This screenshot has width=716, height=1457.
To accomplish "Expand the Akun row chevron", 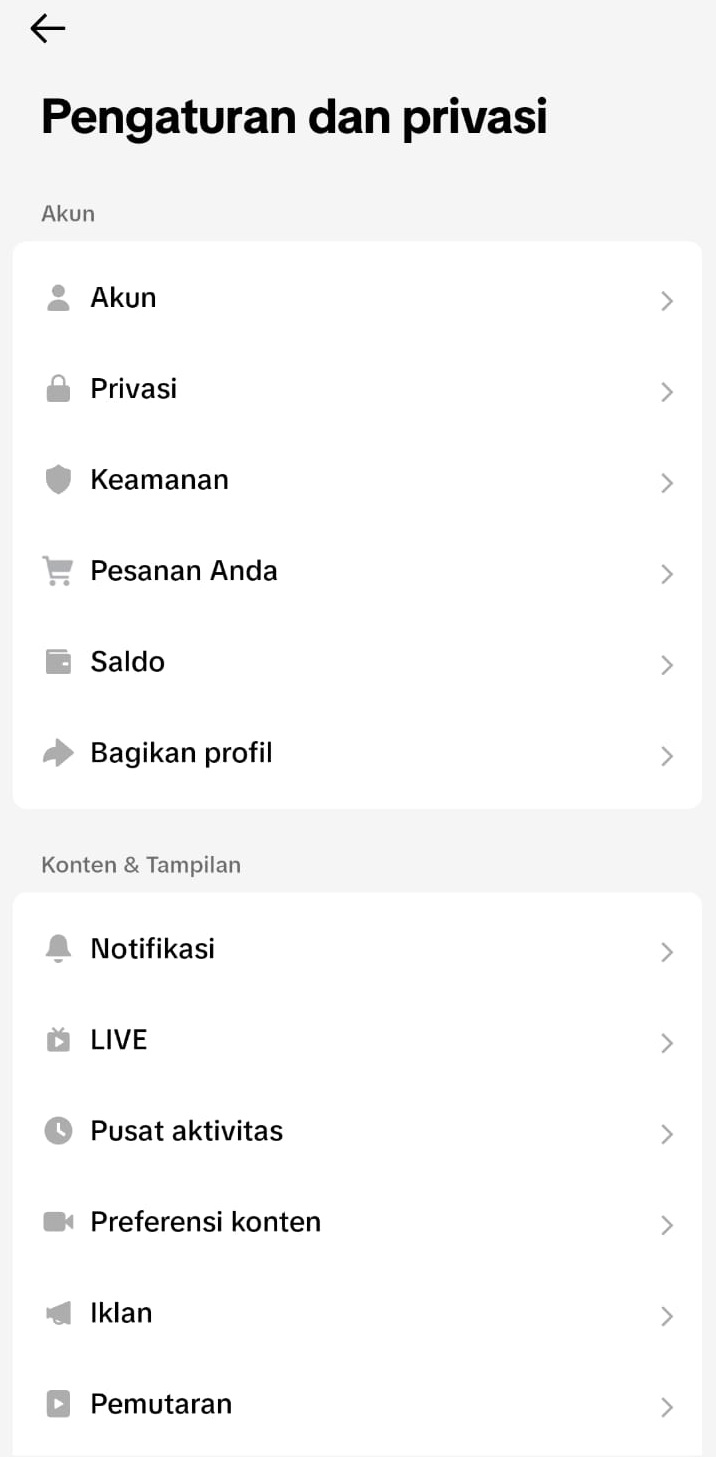I will point(667,301).
